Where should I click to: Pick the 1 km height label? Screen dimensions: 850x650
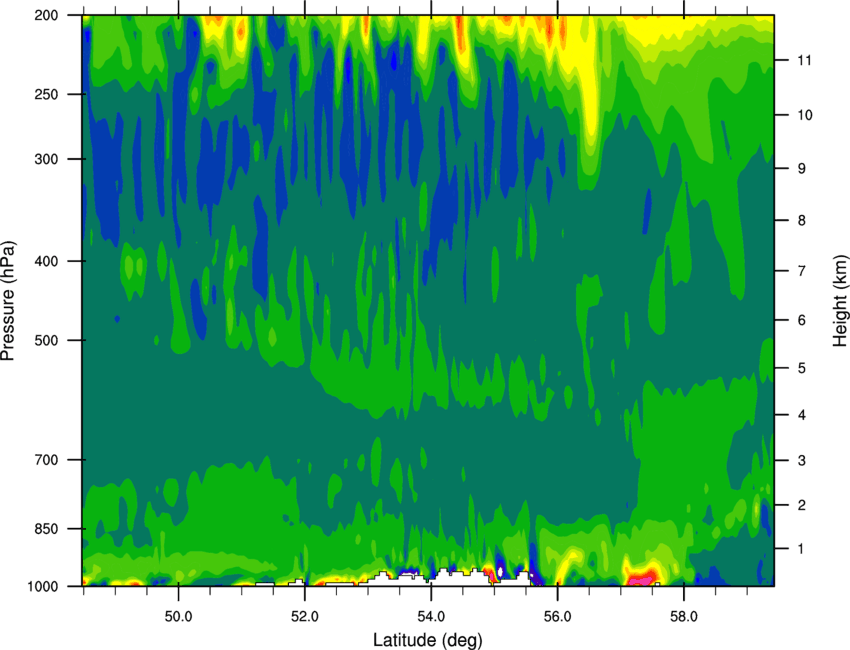coord(802,549)
